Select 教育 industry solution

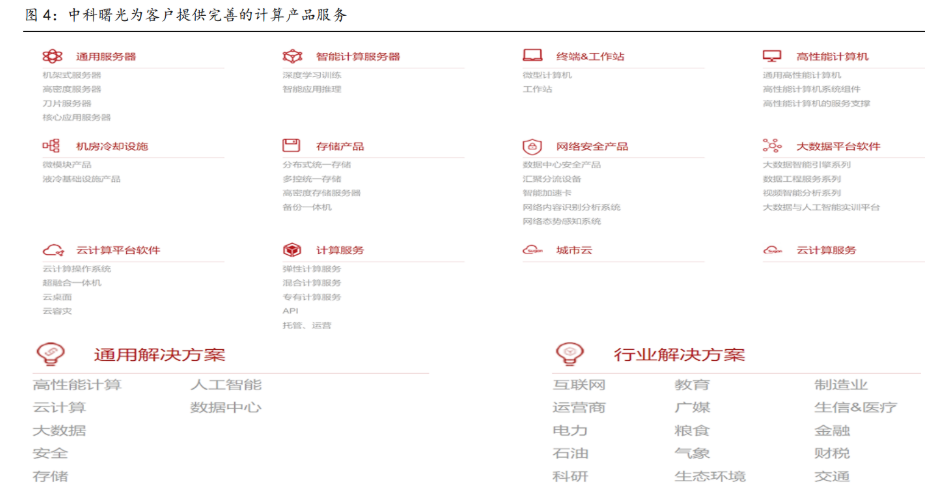click(x=693, y=385)
